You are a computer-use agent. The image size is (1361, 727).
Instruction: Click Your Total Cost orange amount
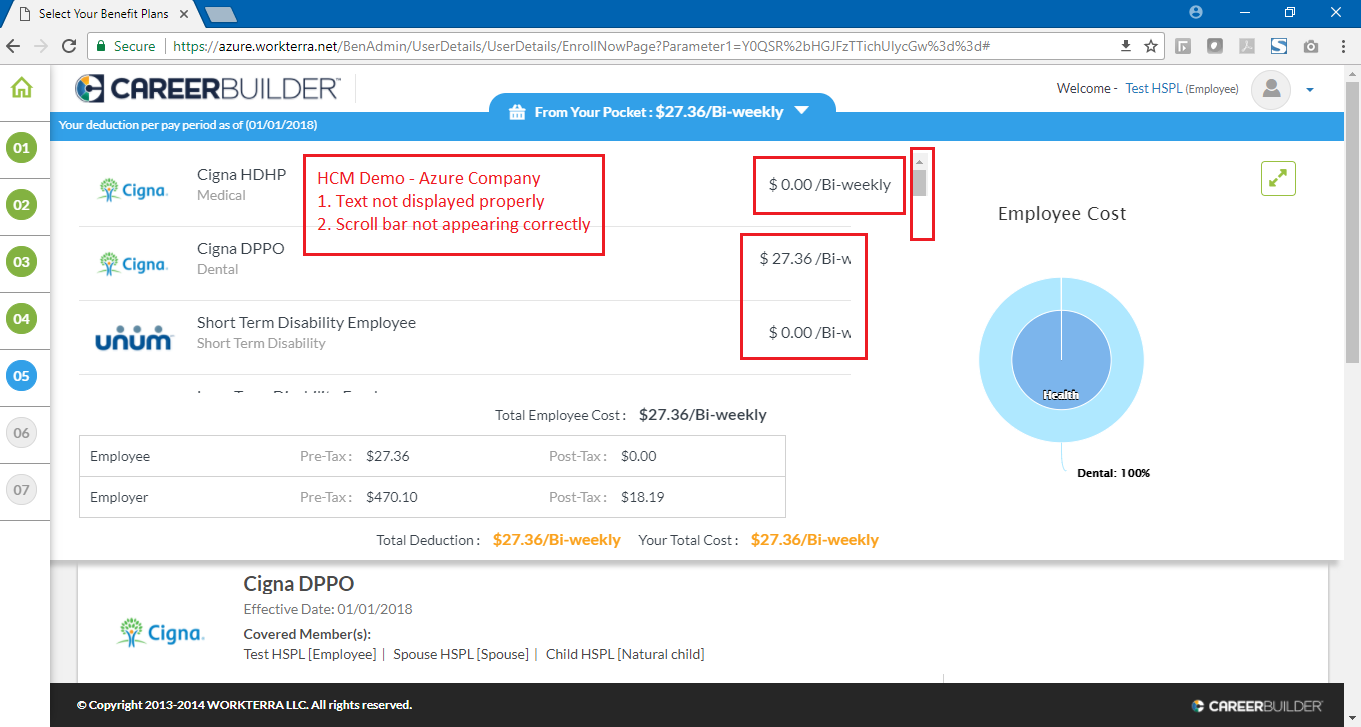tap(815, 539)
